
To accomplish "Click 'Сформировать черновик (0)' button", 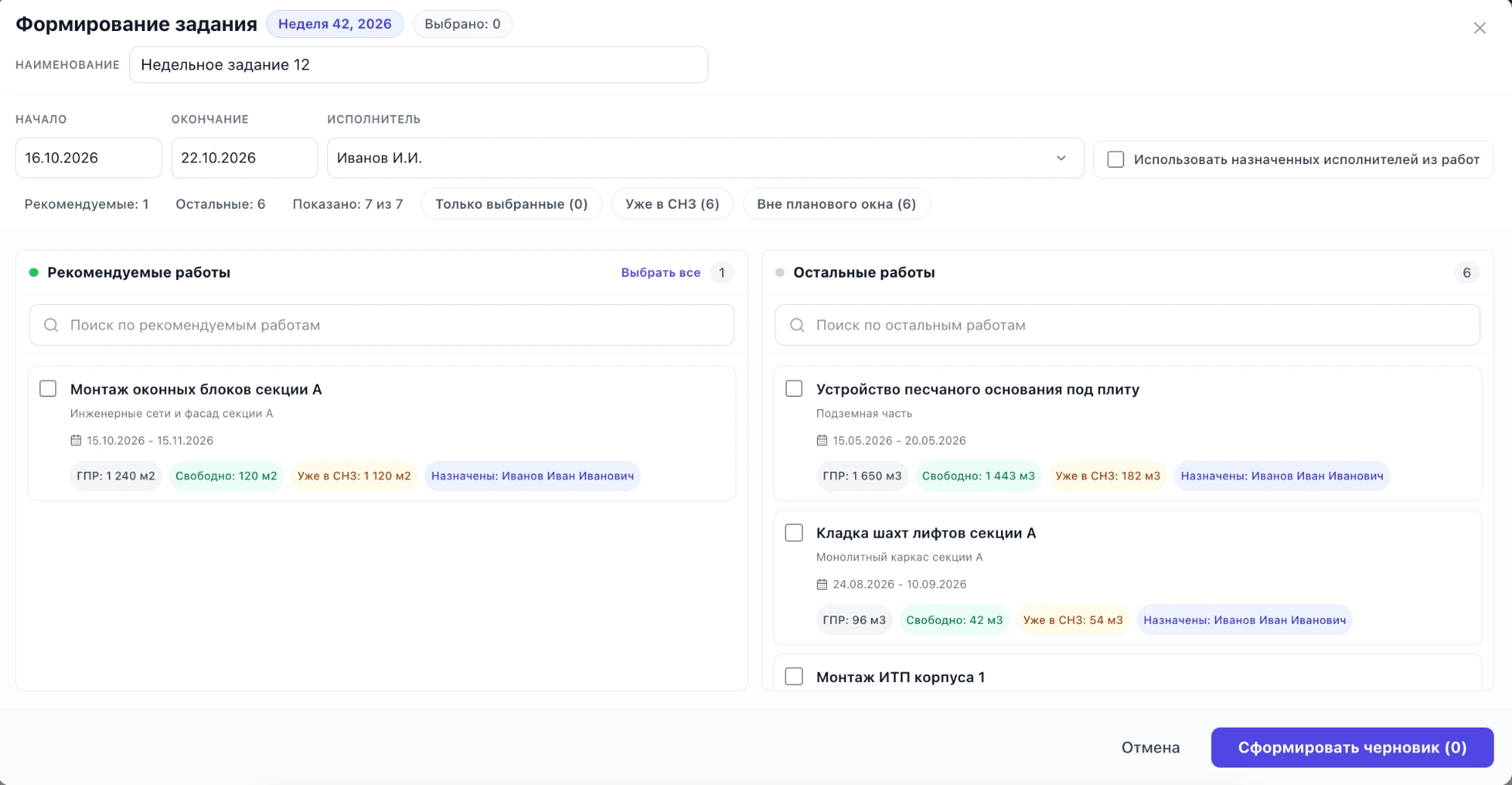I will [x=1352, y=748].
